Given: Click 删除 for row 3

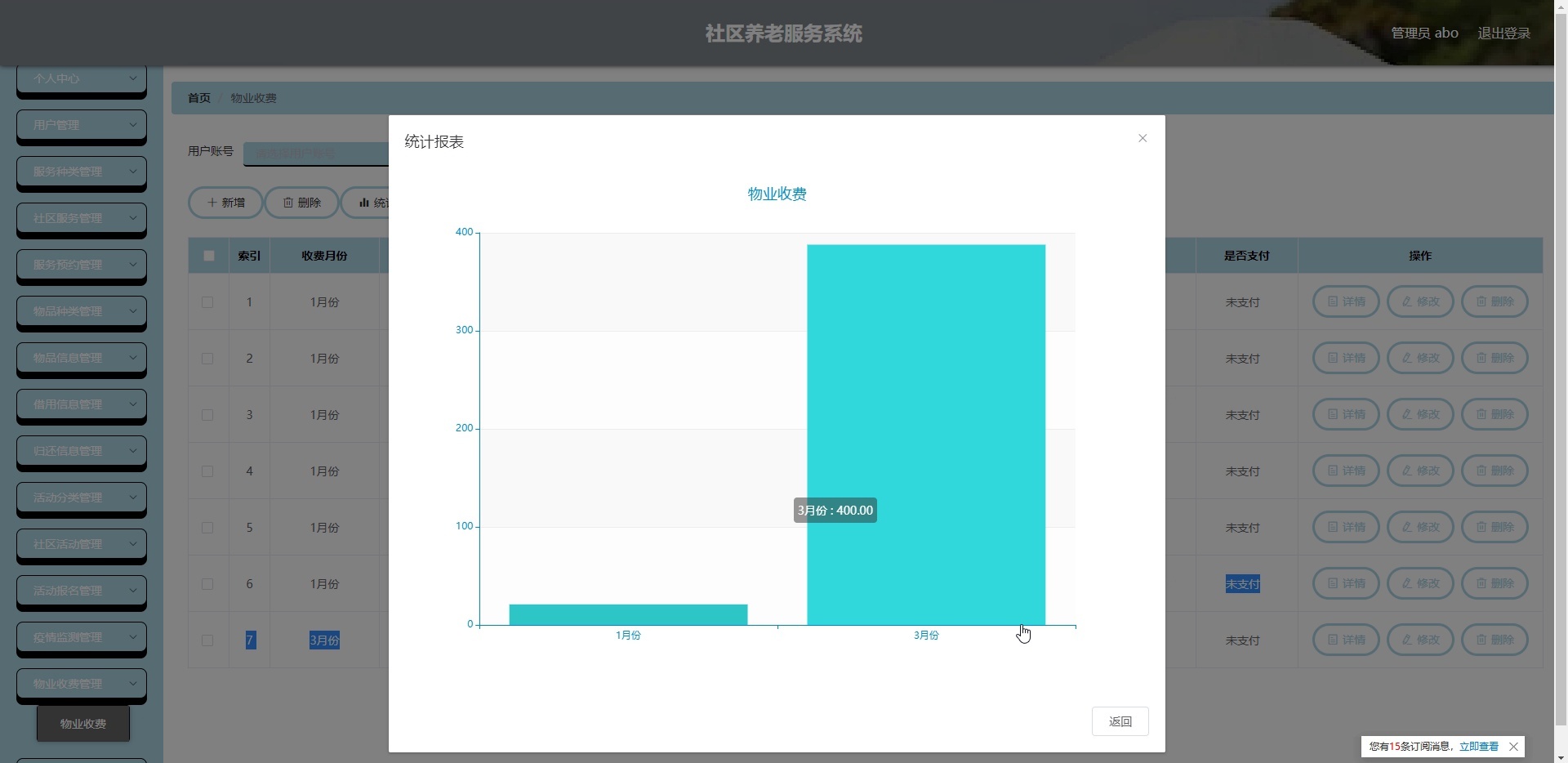Looking at the screenshot, I should pyautogui.click(x=1494, y=414).
